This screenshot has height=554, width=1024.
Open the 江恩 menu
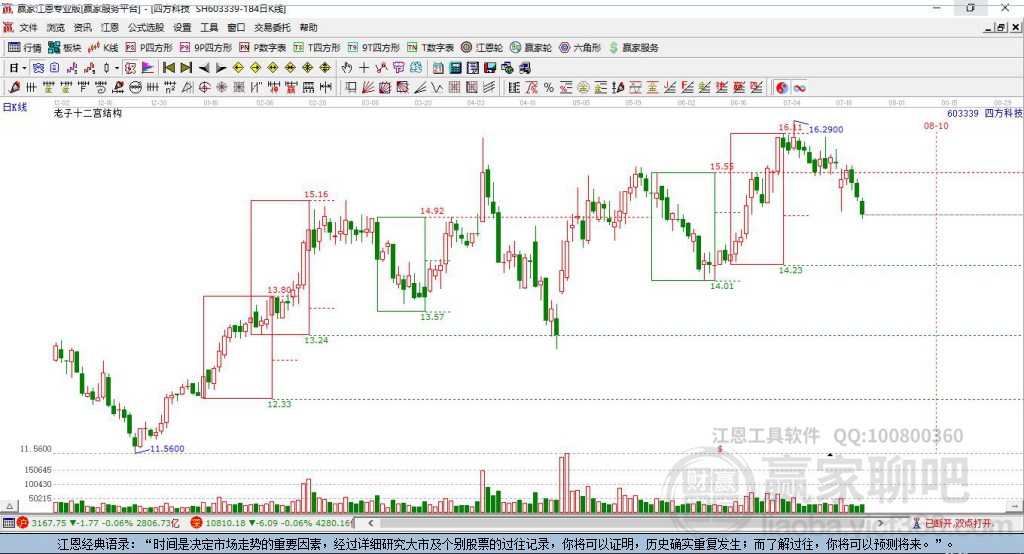[x=110, y=27]
